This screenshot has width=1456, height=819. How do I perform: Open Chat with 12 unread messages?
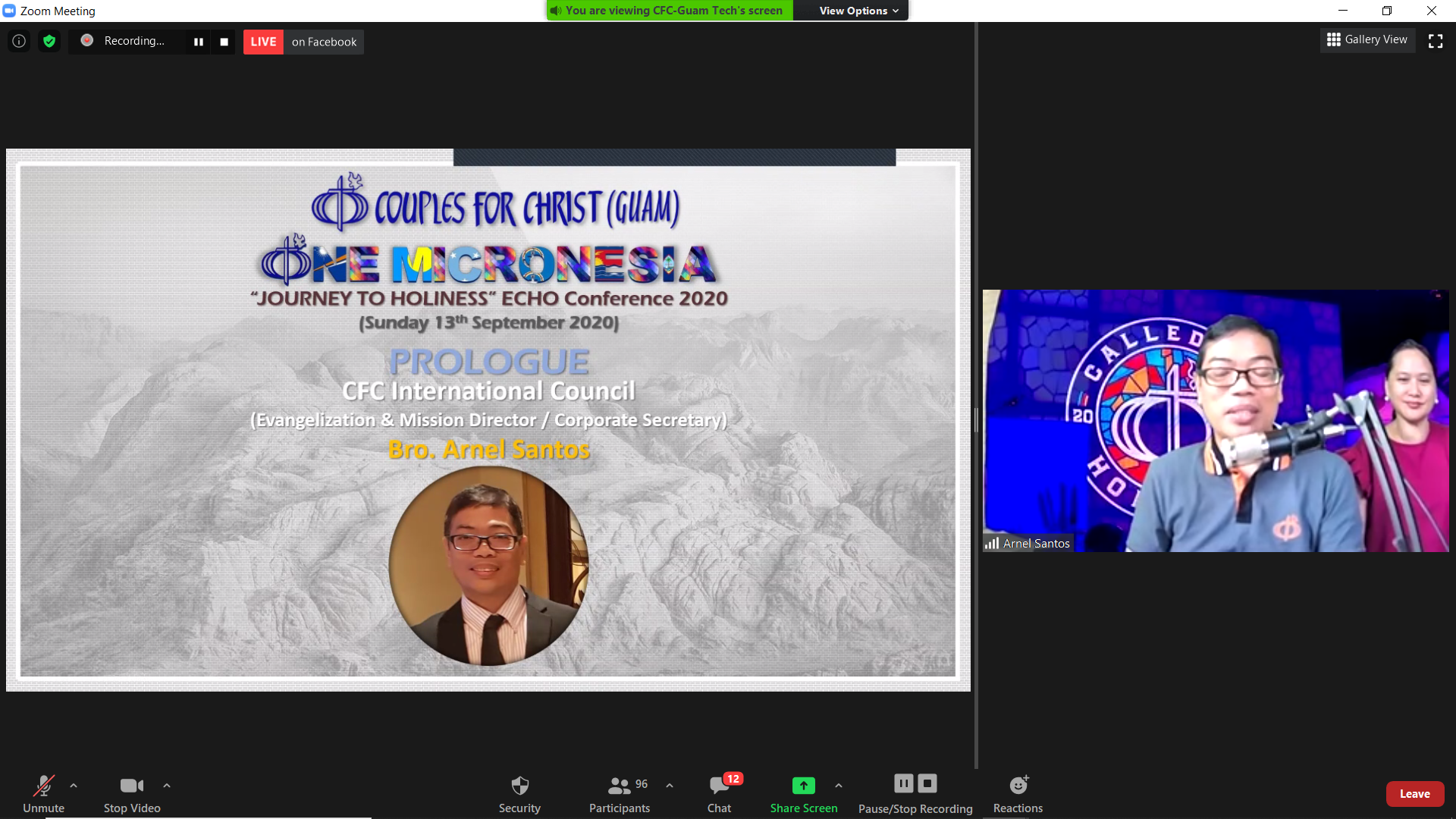(720, 793)
